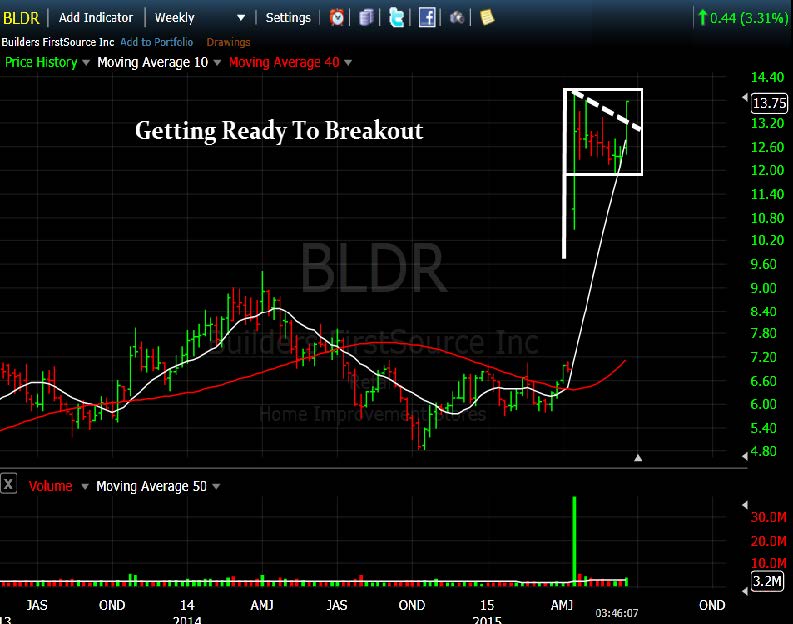Click the arrow beside the 13.75 price label
The width and height of the screenshot is (793, 624).
tap(745, 97)
